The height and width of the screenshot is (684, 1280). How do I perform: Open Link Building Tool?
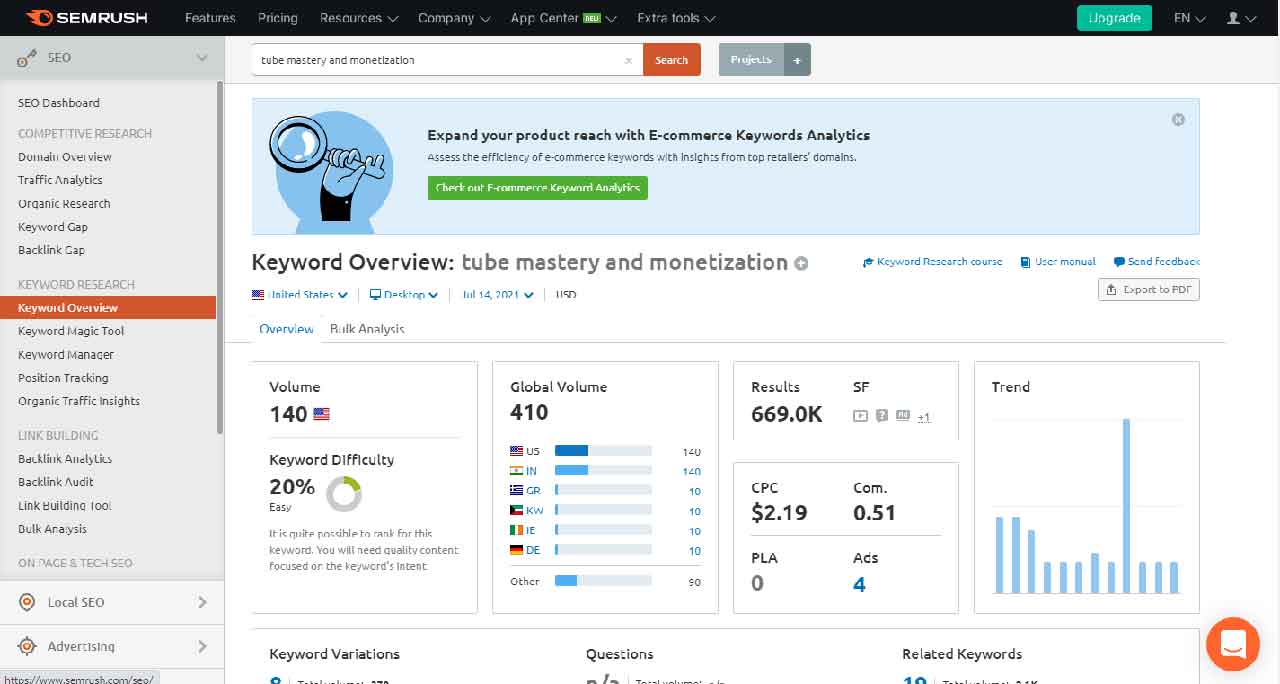pyautogui.click(x=65, y=506)
